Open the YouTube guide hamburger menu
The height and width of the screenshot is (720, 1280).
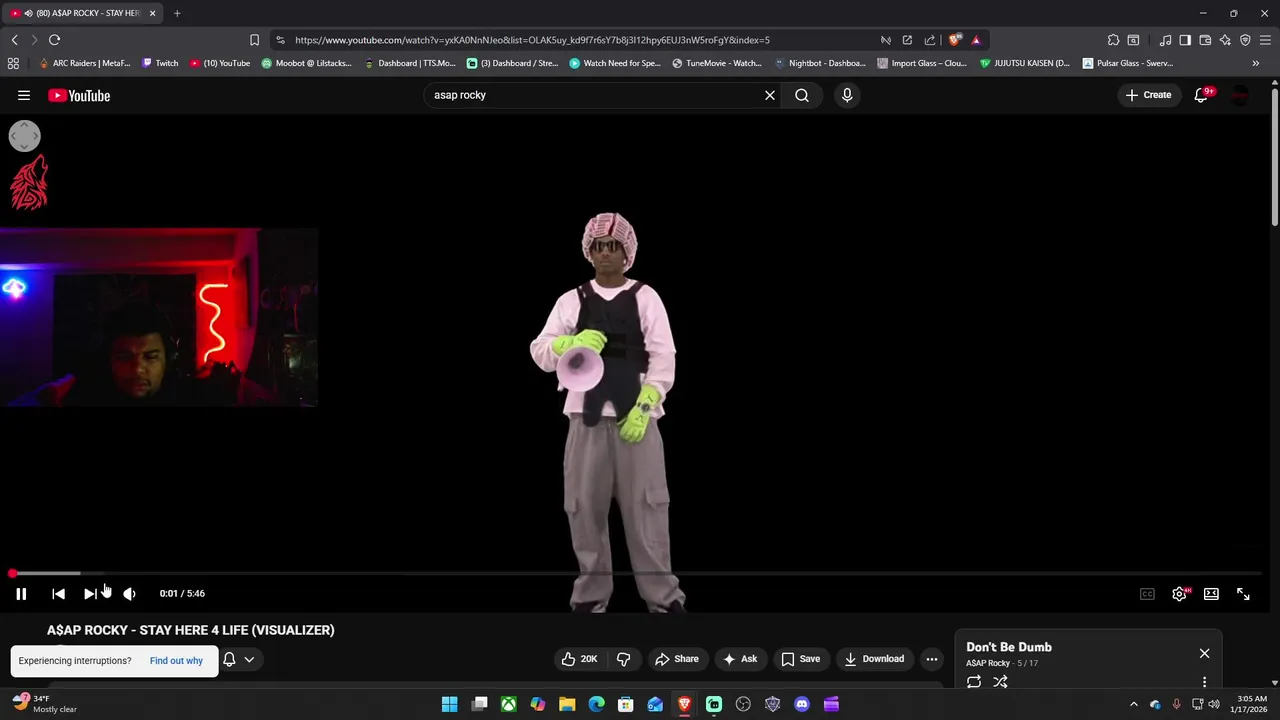tap(24, 95)
